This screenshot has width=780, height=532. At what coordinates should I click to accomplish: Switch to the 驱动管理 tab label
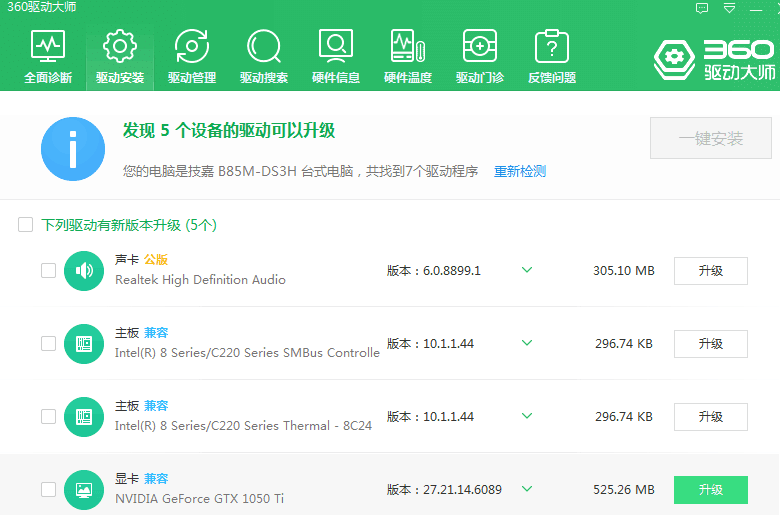click(x=192, y=78)
